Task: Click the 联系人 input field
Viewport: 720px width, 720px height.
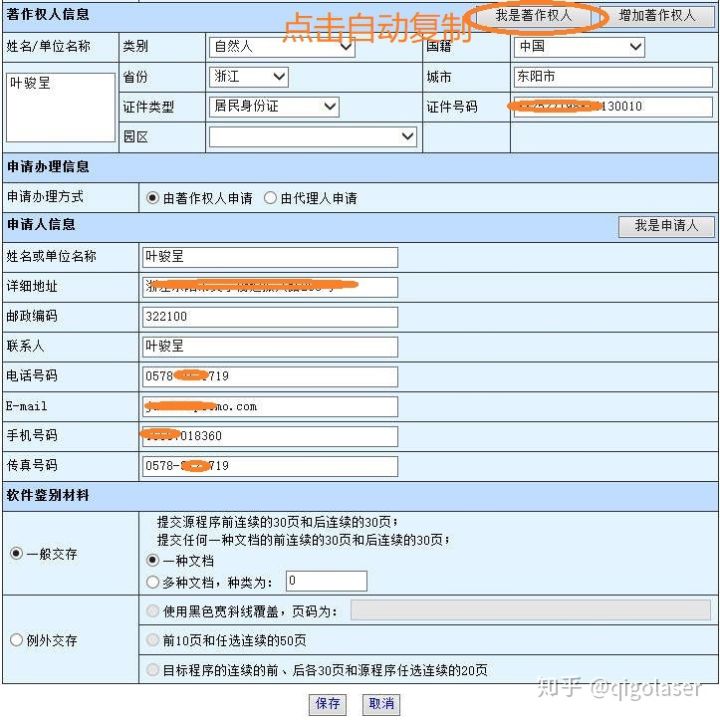Action: pos(270,347)
